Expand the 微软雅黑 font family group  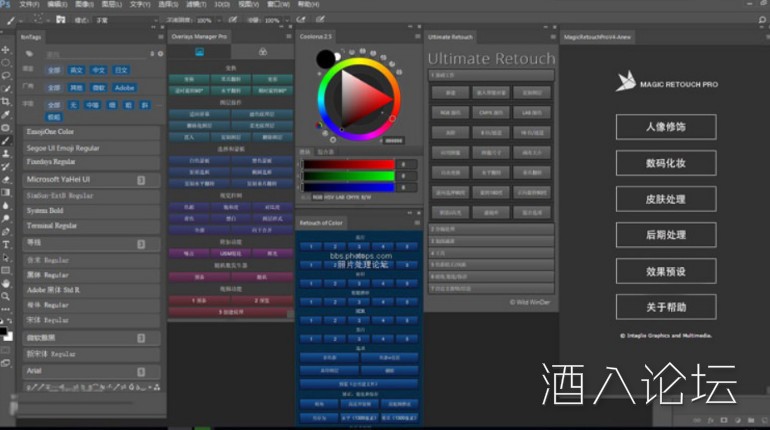(141, 339)
